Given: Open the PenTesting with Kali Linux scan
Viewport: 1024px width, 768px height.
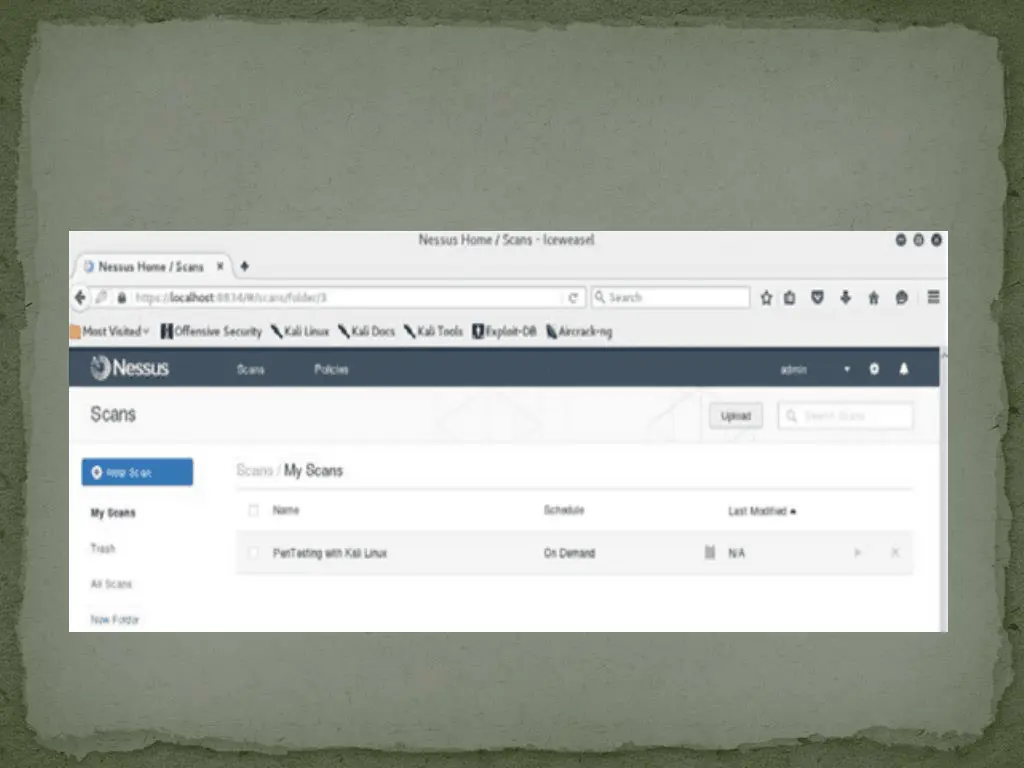Looking at the screenshot, I should pos(330,553).
